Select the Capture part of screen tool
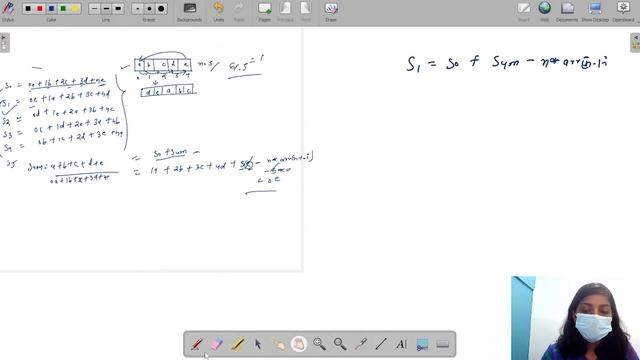The height and width of the screenshot is (360, 640). 422,344
